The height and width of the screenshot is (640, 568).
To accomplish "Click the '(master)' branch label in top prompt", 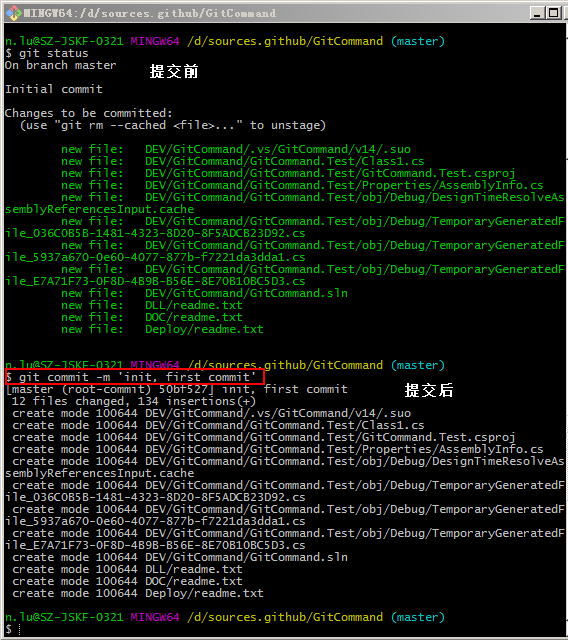I will tap(418, 42).
